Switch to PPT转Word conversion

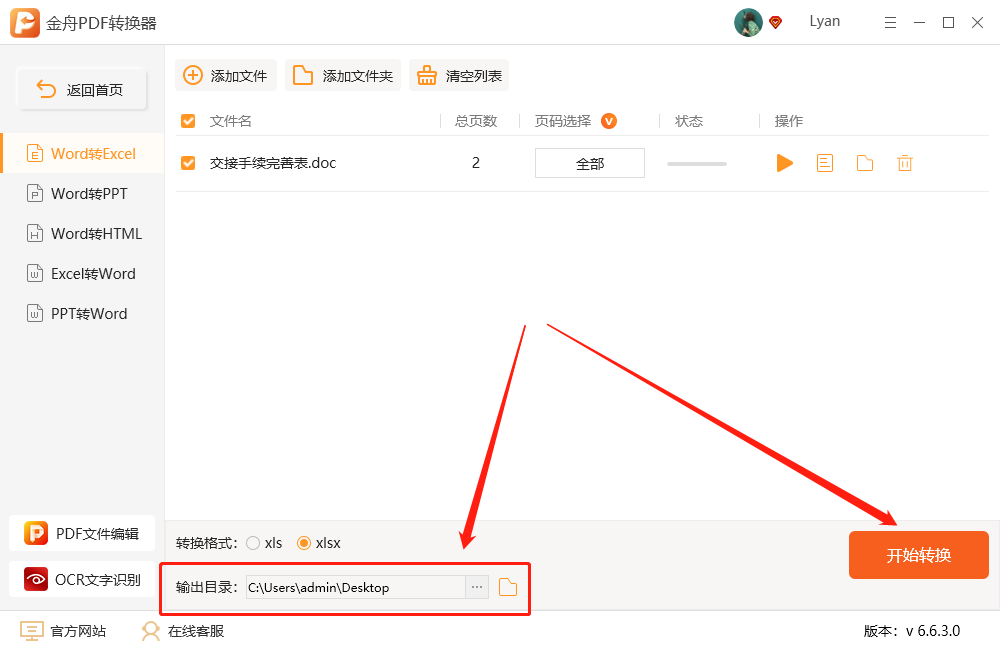point(82,314)
